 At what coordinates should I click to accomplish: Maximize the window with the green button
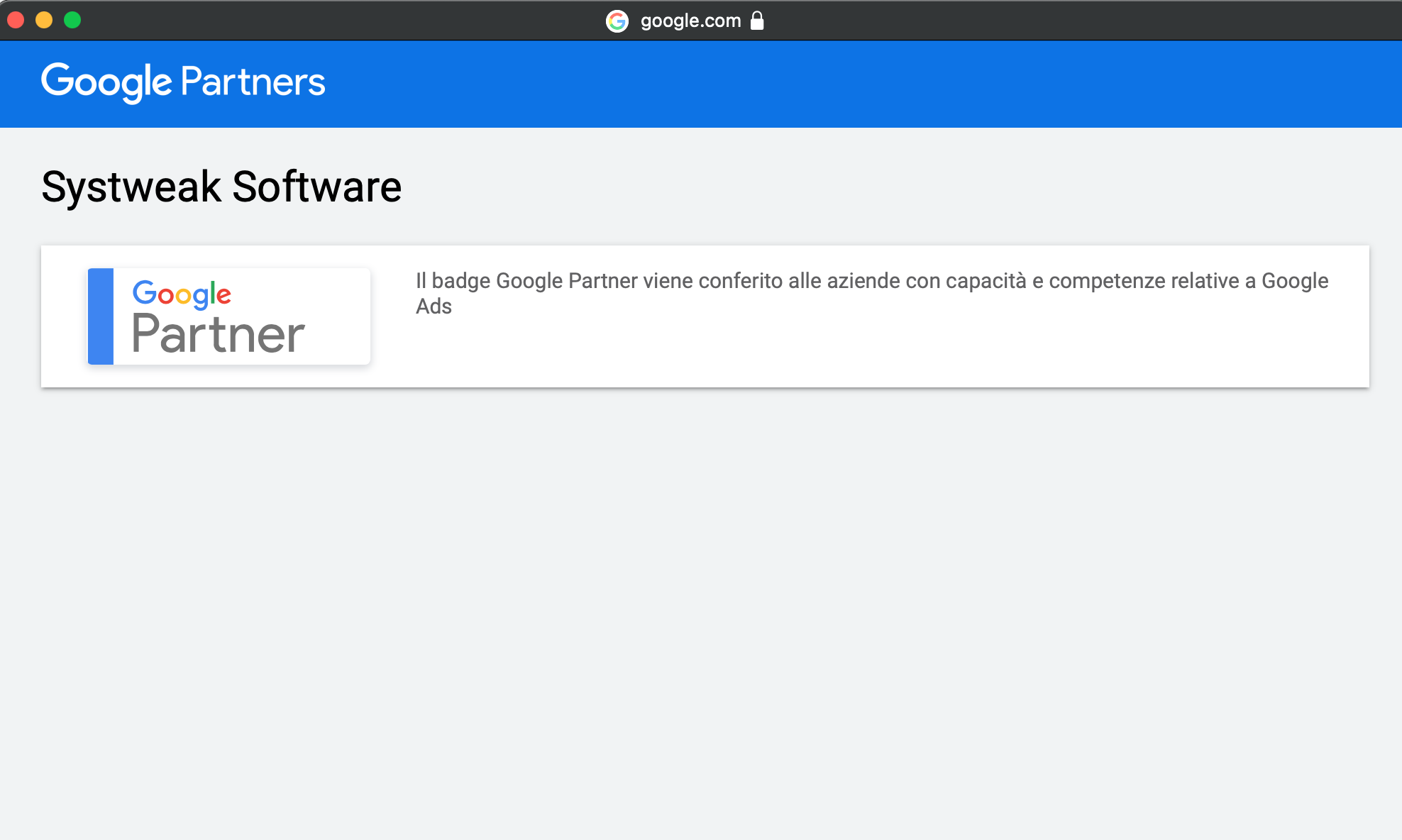72,20
